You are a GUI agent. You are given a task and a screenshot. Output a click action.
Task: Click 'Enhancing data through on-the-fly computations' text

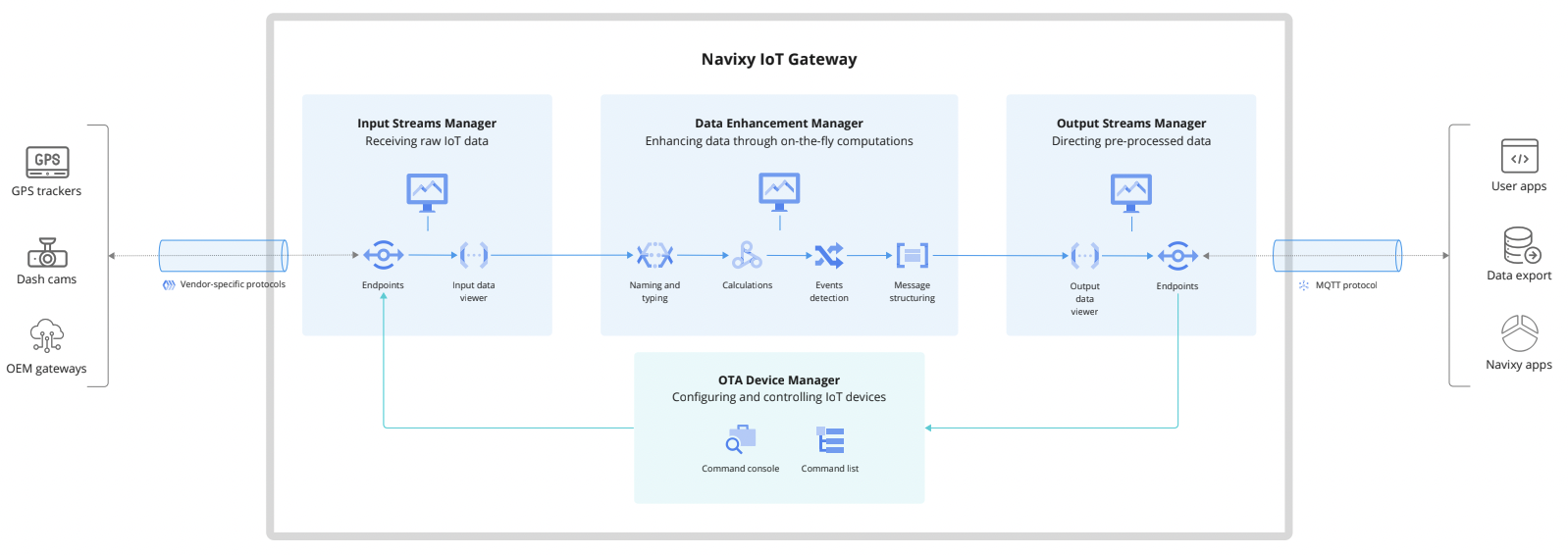point(779,141)
